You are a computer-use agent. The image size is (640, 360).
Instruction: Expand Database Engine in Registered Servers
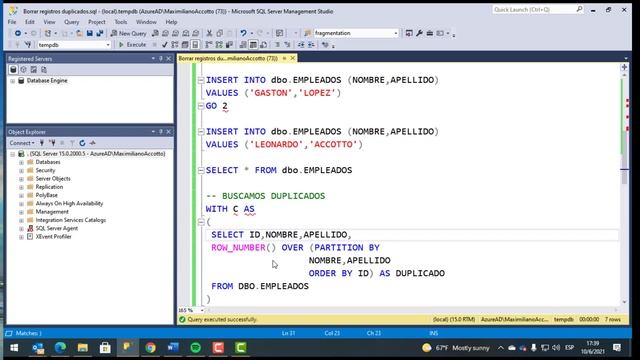(x=13, y=81)
